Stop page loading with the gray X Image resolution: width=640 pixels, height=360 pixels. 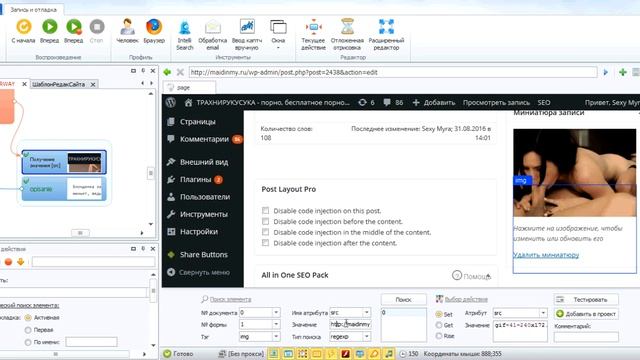click(180, 72)
